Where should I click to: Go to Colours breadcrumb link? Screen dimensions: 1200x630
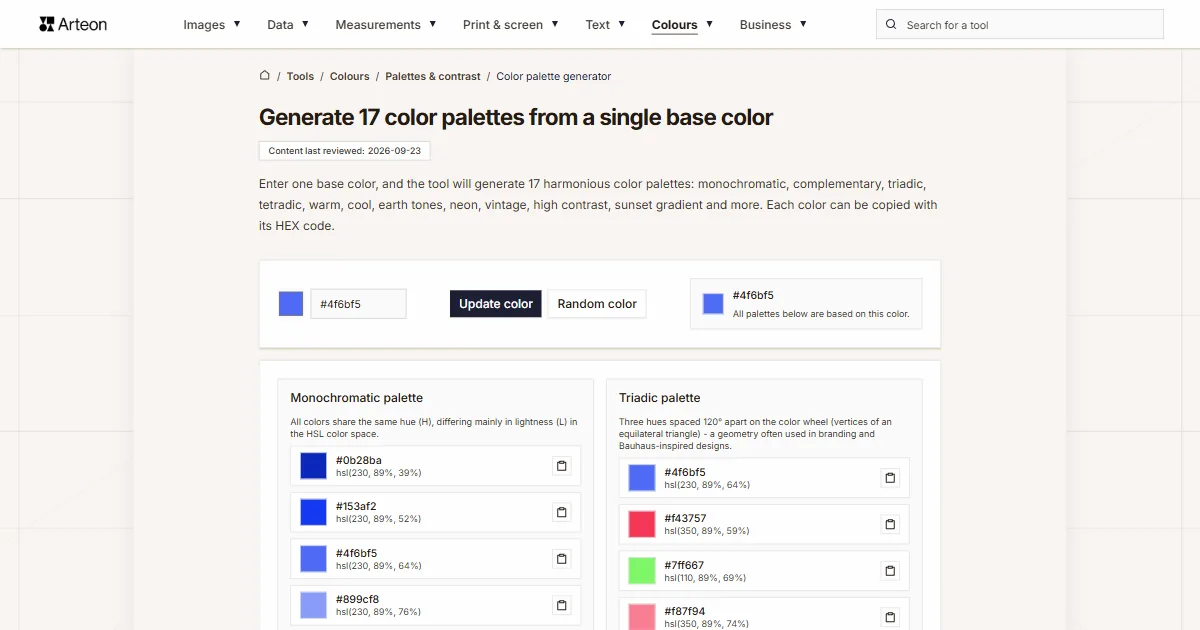point(350,76)
